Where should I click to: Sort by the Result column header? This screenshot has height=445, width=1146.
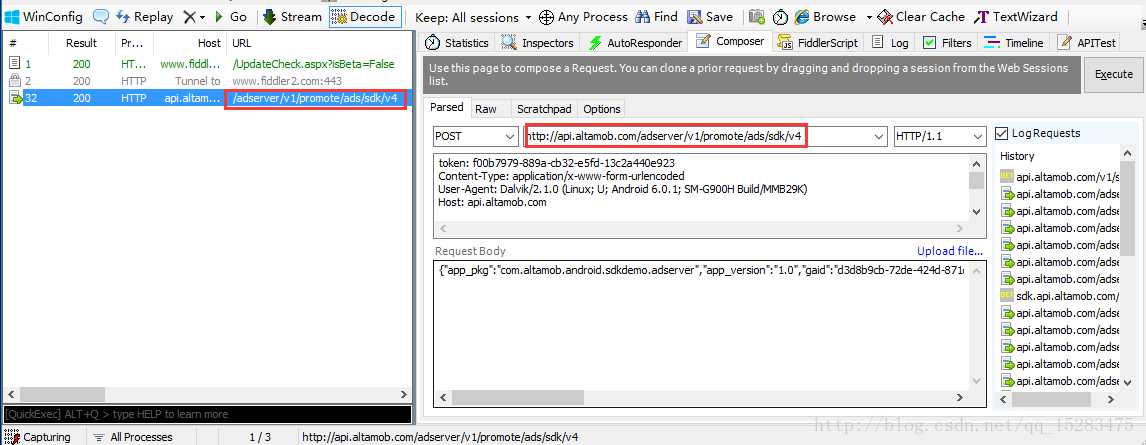coord(81,43)
